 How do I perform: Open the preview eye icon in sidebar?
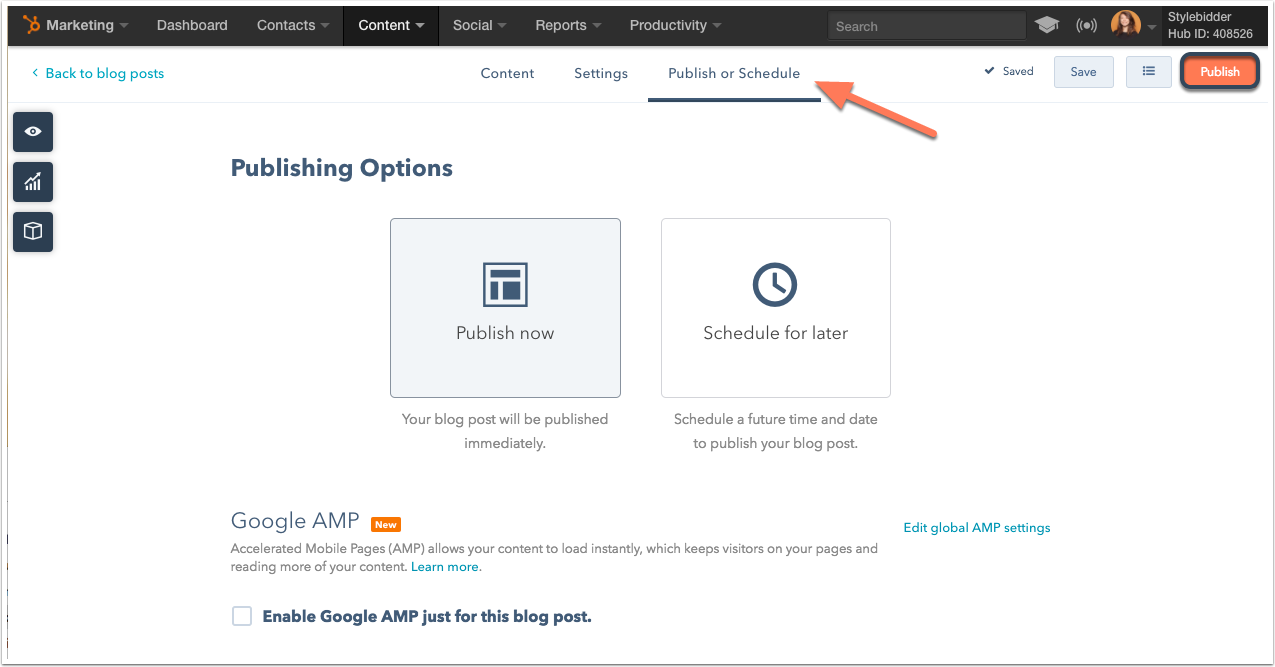(x=33, y=132)
